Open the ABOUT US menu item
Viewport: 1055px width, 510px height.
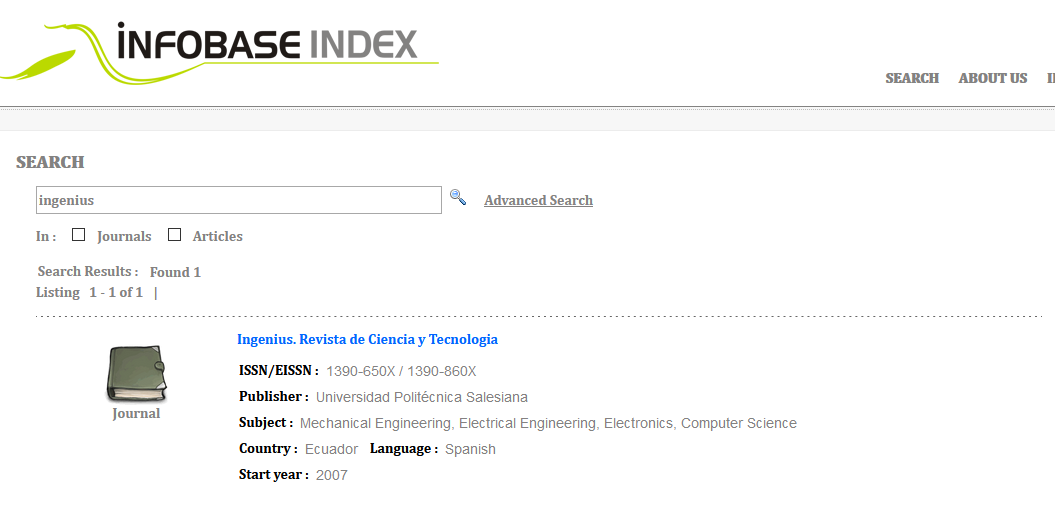point(992,78)
